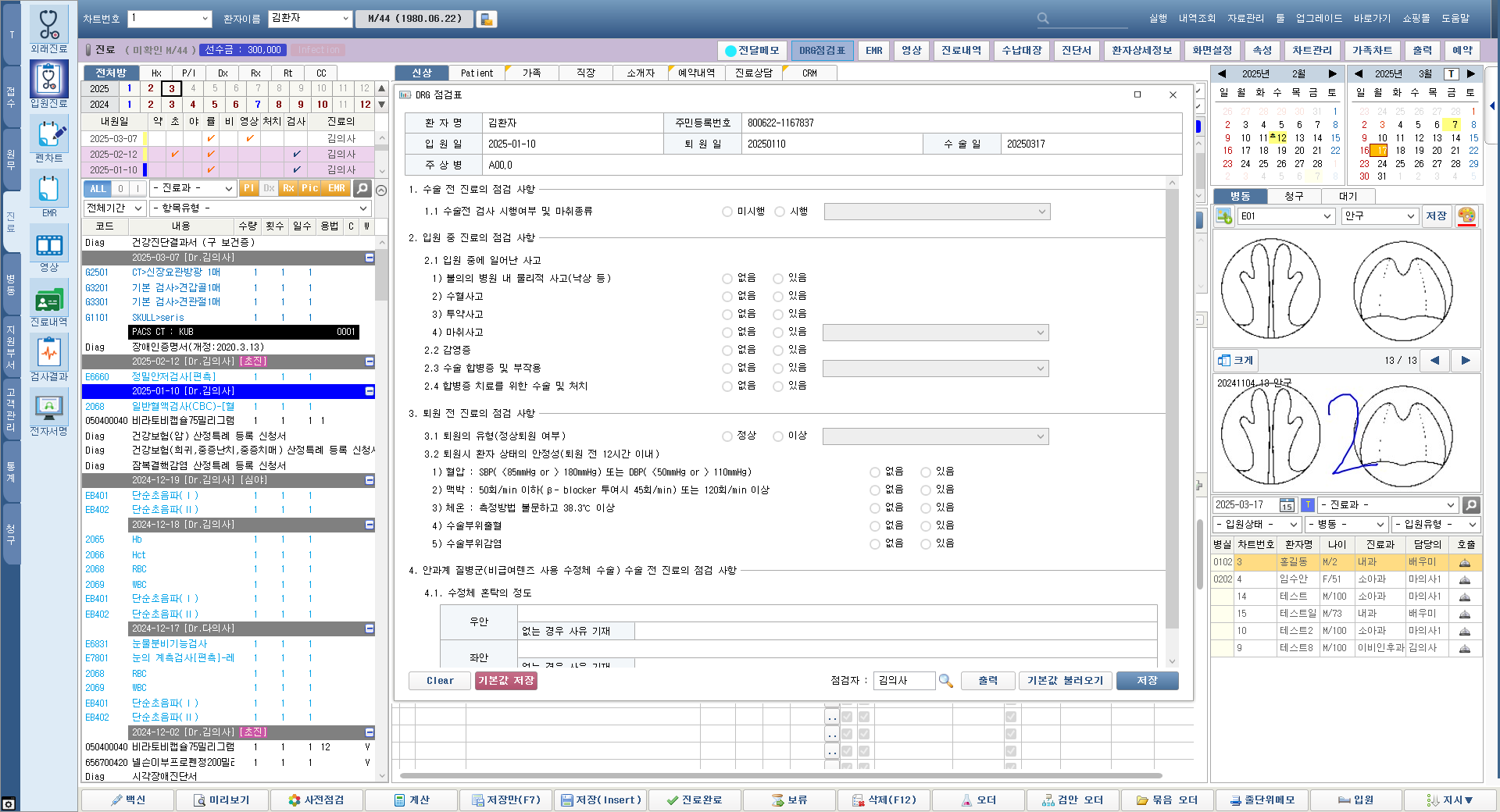Click the color palette icon beside 저장
1500x812 pixels.
tap(1466, 216)
